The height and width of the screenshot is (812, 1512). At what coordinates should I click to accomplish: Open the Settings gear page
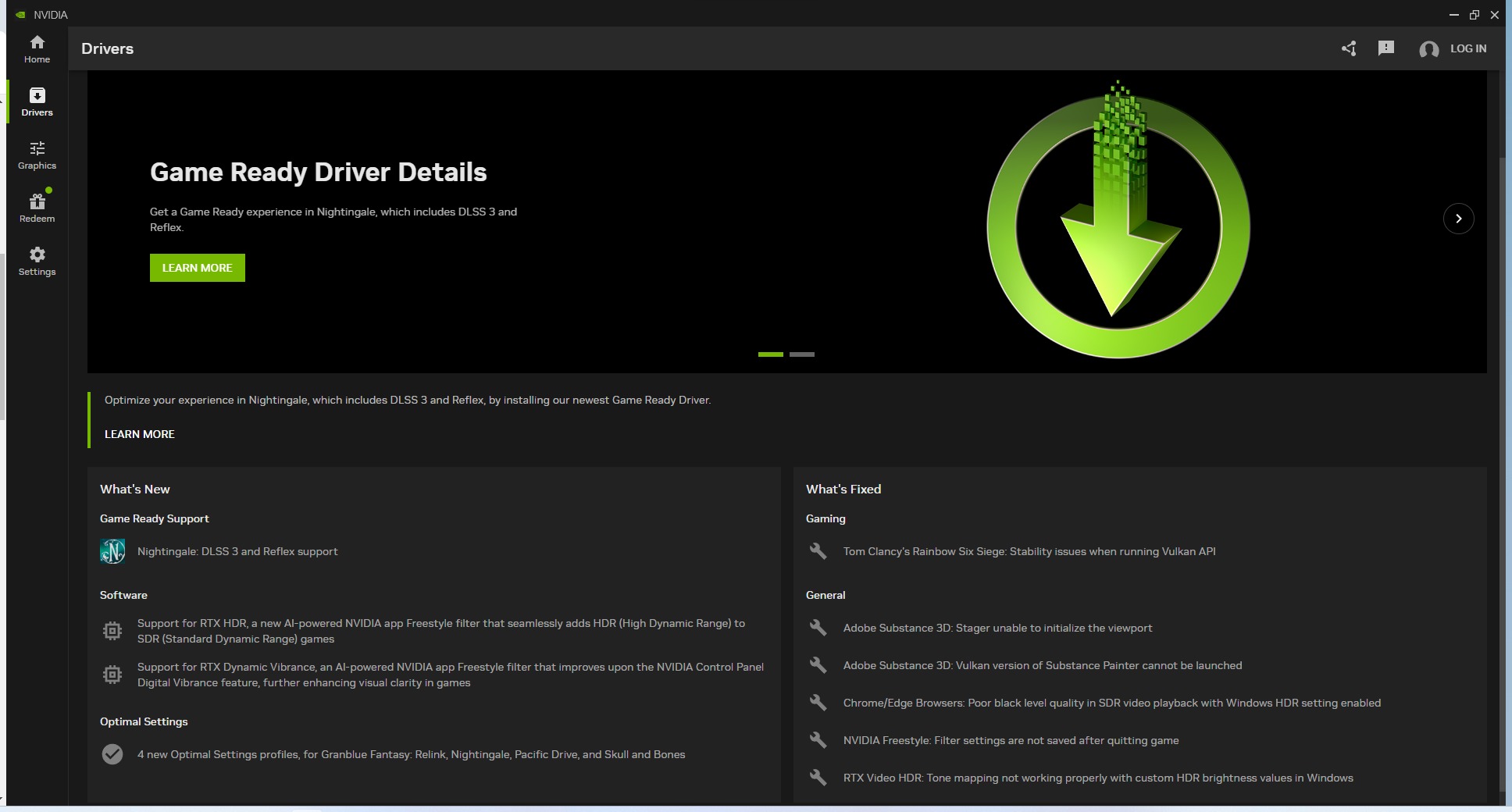(37, 262)
